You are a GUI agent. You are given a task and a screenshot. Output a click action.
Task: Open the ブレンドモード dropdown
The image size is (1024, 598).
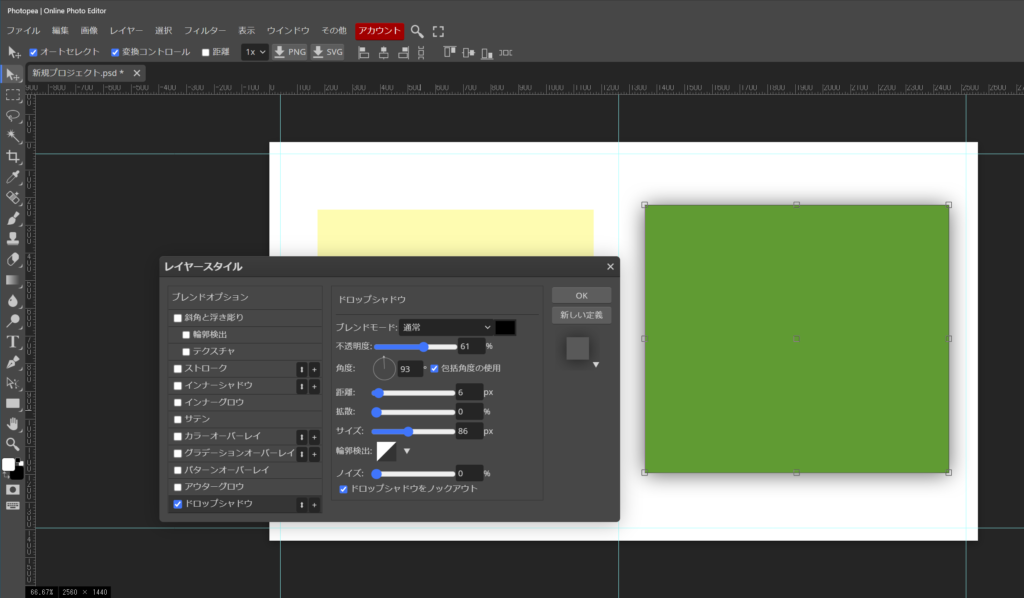coord(446,327)
